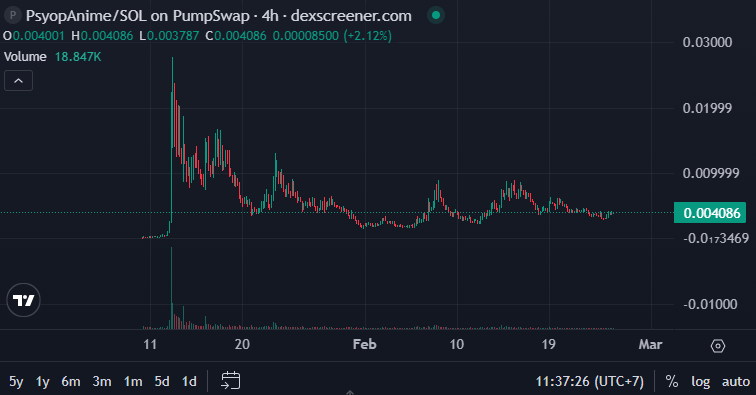Screen dimensions: 756x395
Task: Click the -0.01000 price axis label
Action: pos(710,304)
